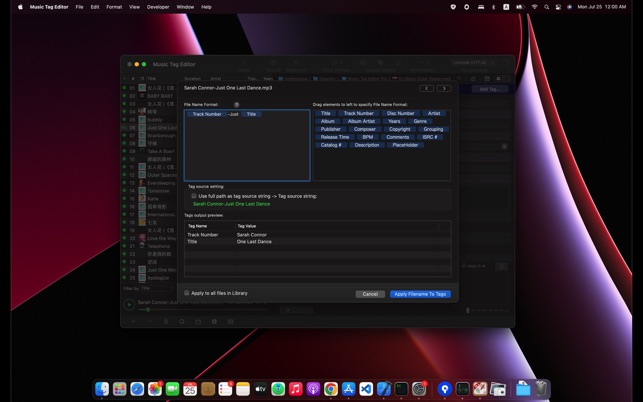The height and width of the screenshot is (402, 643).
Task: Click Track Number token in File Name Format box
Action: pyautogui.click(x=207, y=114)
